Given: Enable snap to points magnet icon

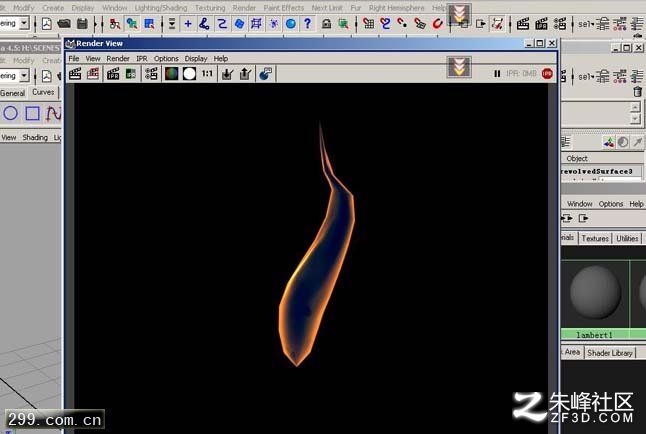Looking at the screenshot, I should [402, 24].
